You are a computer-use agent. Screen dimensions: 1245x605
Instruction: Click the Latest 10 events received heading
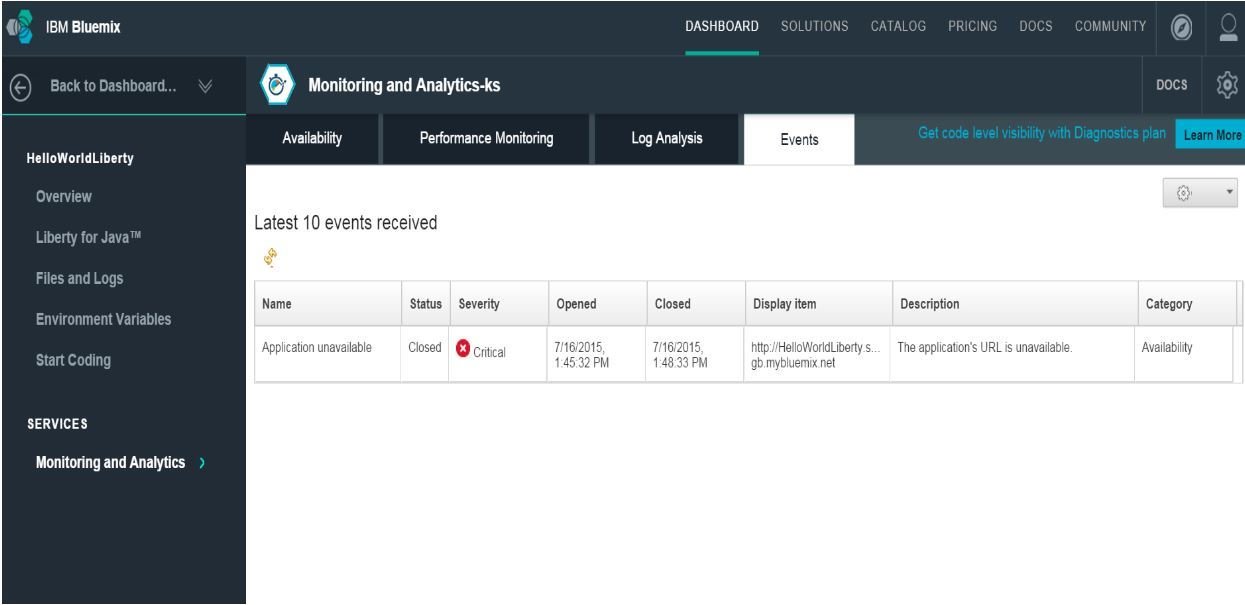coord(346,222)
